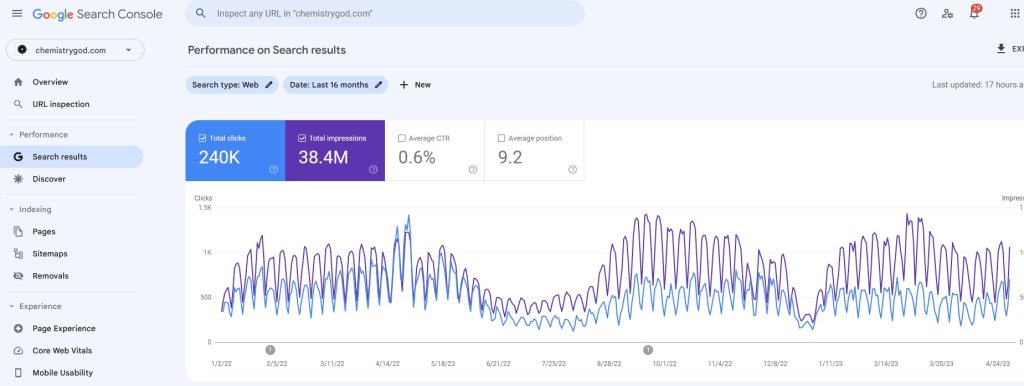Collapse the Indexing section
This screenshot has width=1024, height=386.
pyautogui.click(x=12, y=210)
